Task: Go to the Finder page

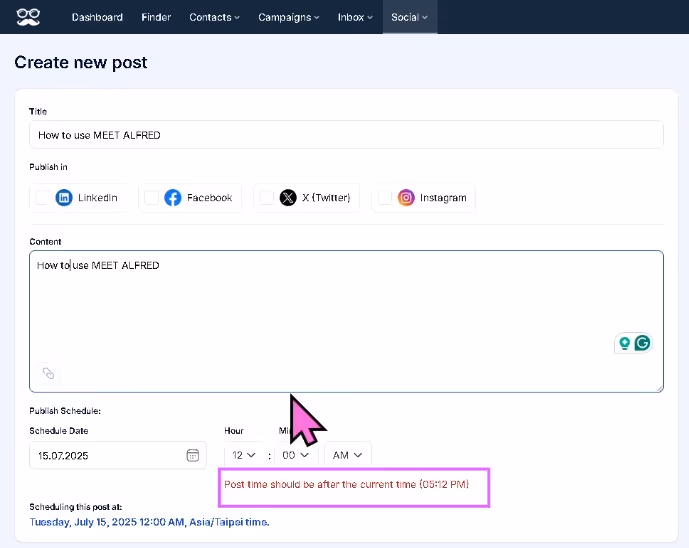Action: (x=156, y=17)
